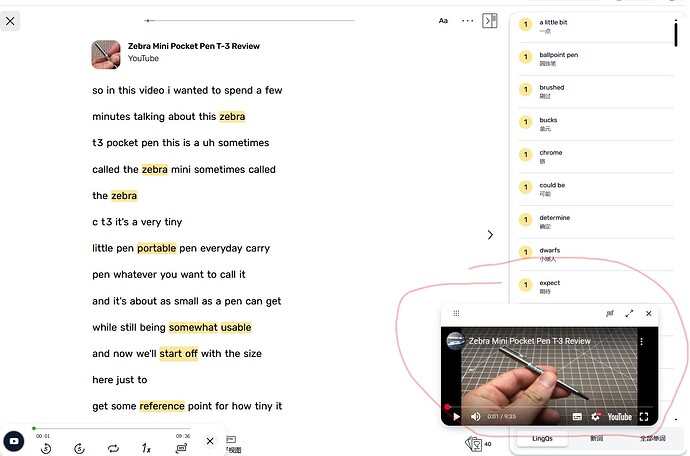
Task: Close the lesson with the top-left X
Action: 11,20
